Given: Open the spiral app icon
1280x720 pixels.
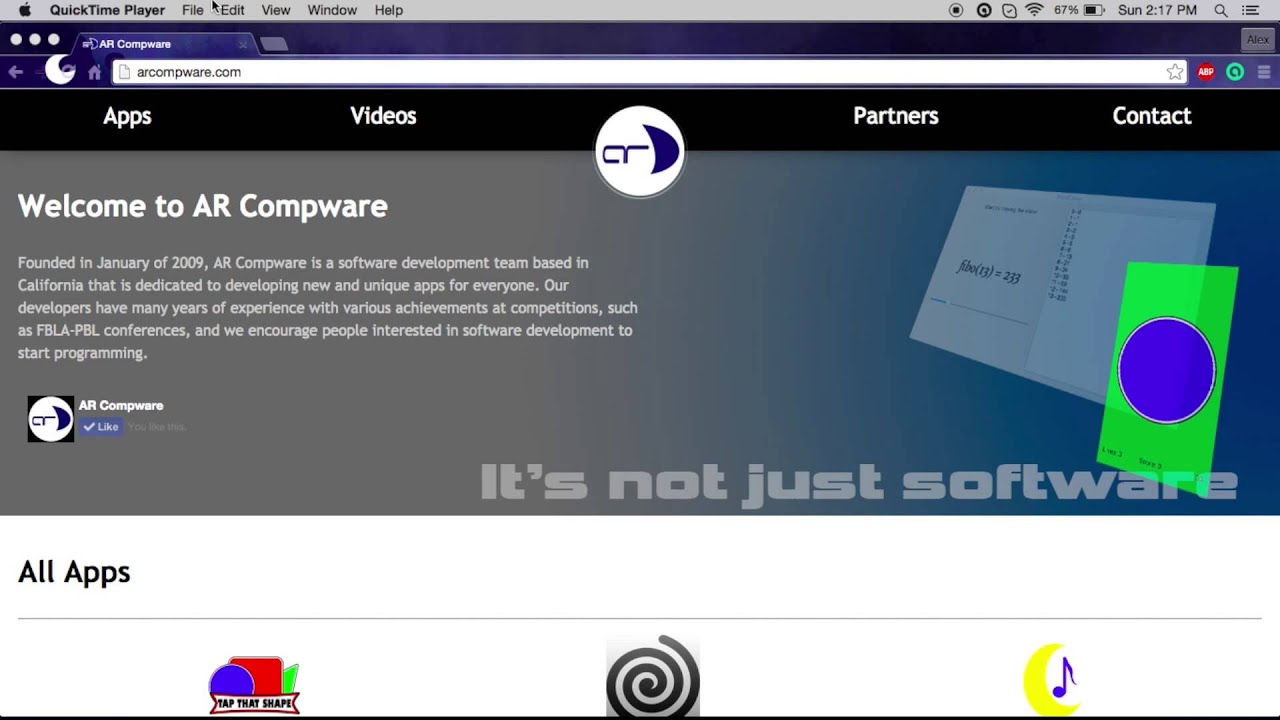Looking at the screenshot, I should (653, 677).
